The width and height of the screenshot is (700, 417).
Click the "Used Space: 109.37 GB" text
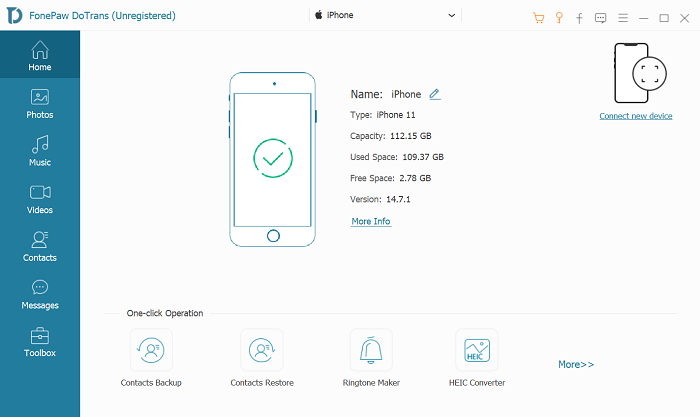tap(397, 157)
